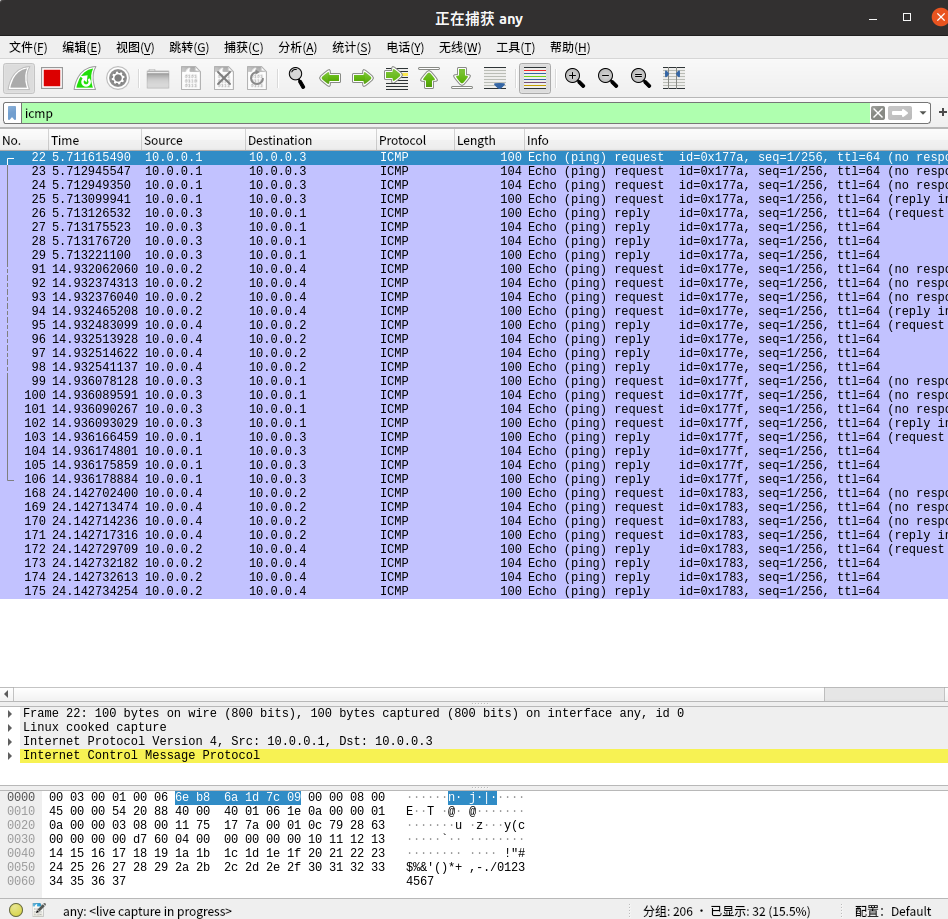Open display filter bookmark icon

pos(12,114)
